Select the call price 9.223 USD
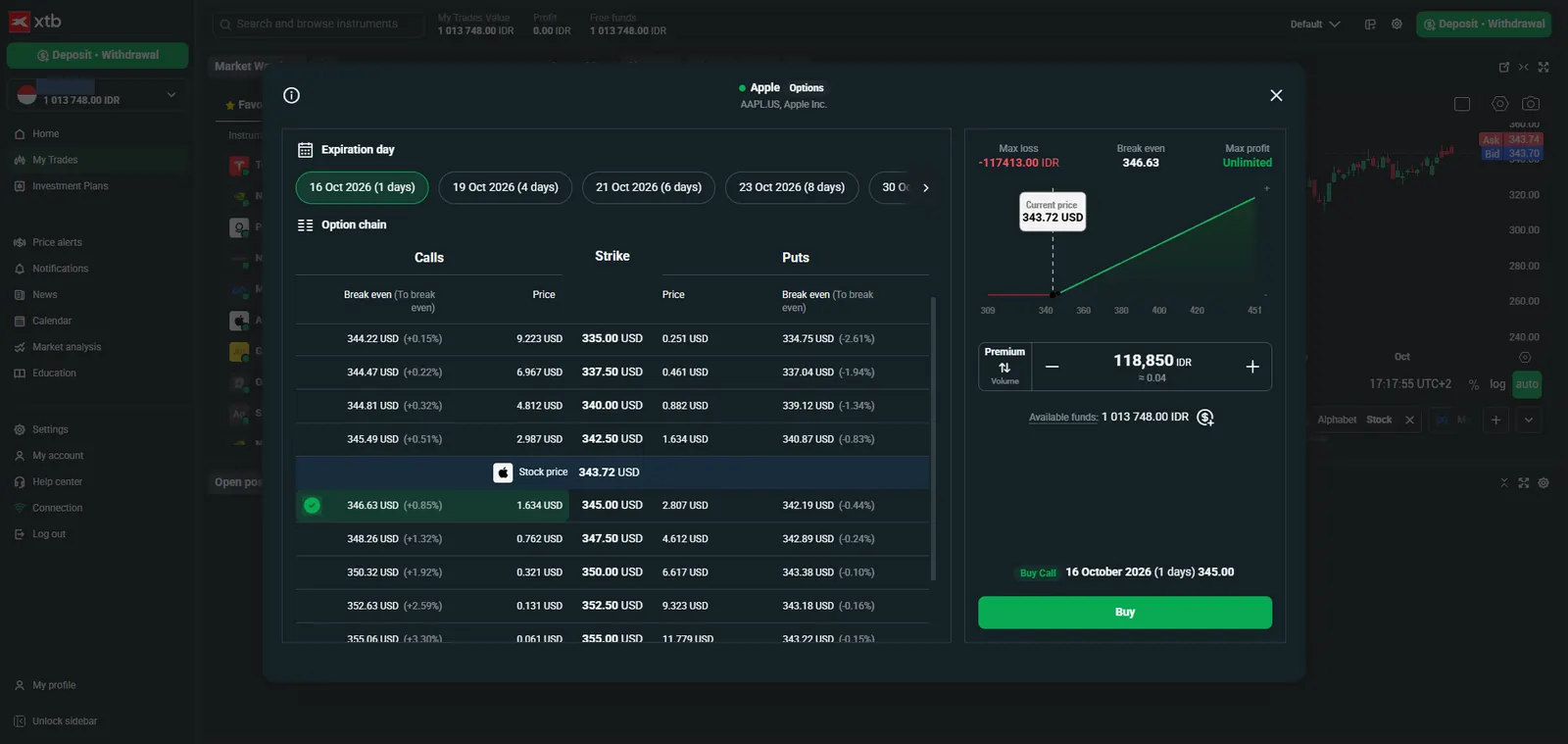 (539, 339)
